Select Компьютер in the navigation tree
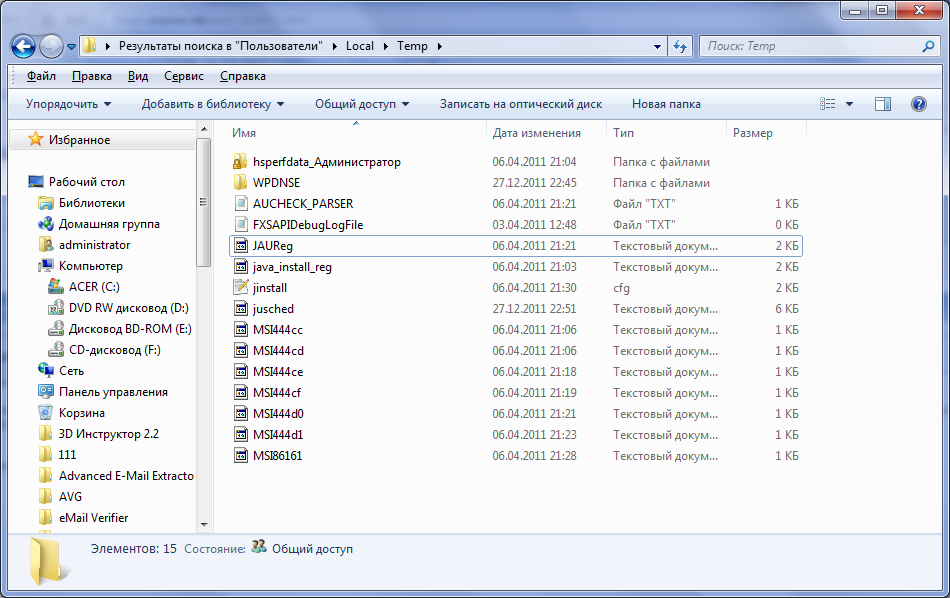Image resolution: width=950 pixels, height=598 pixels. pos(91,266)
